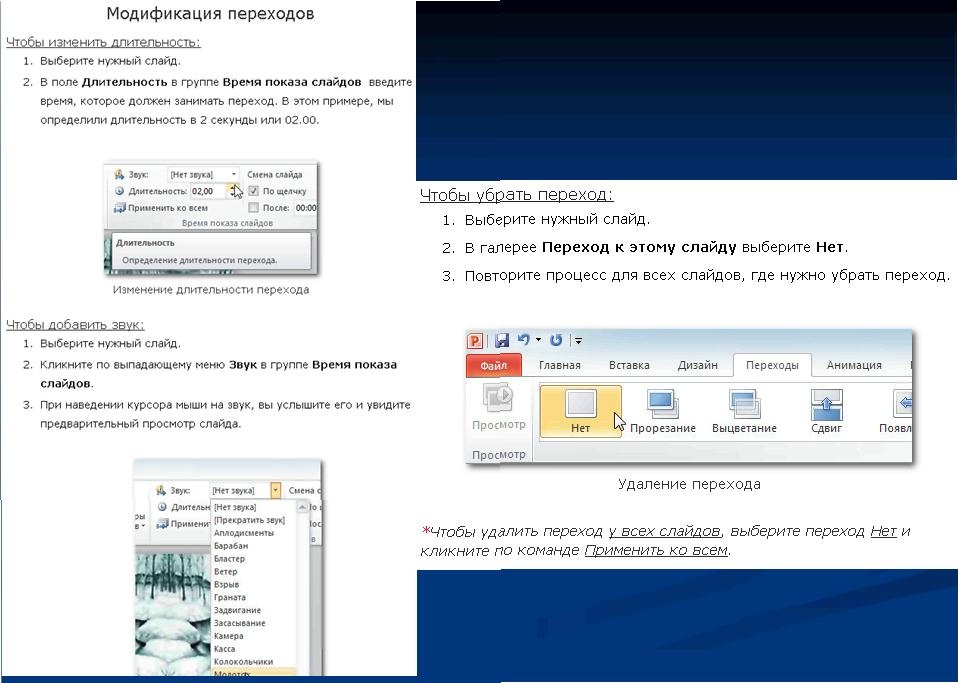Pick the 'Сдвиг' transition effect

pos(826,410)
